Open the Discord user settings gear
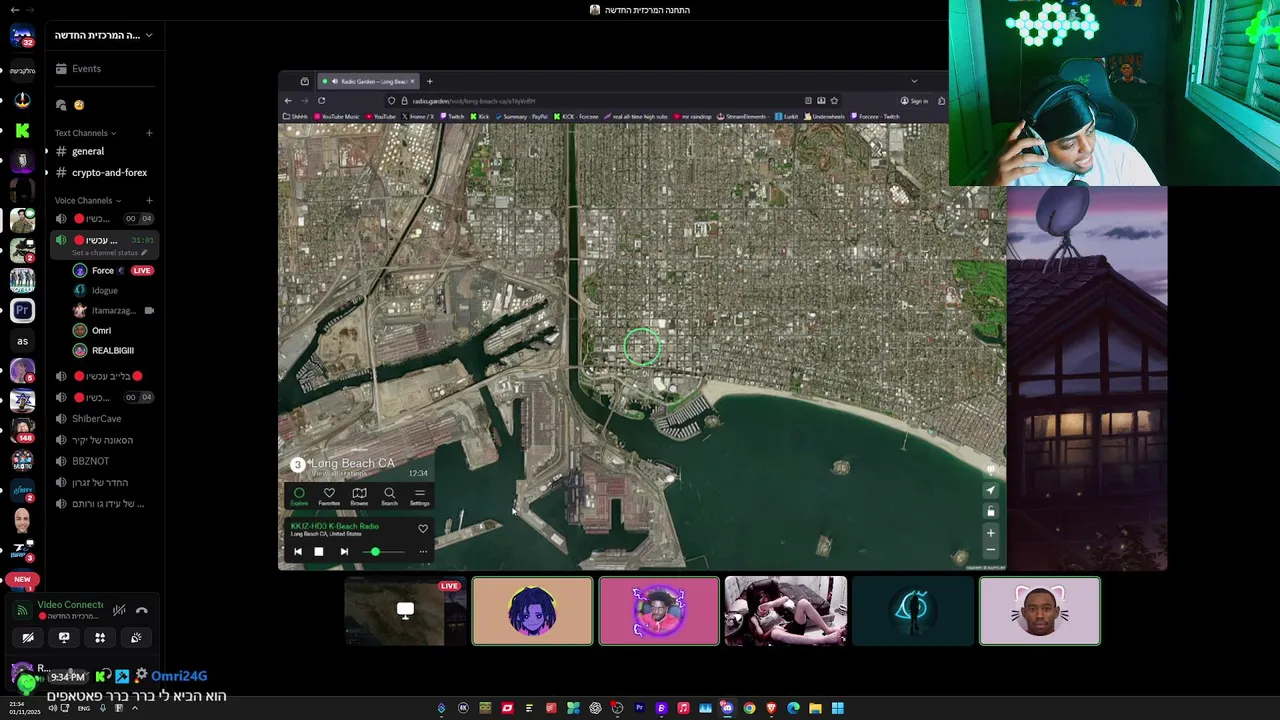Screen dimensions: 1280x720 click(141, 676)
